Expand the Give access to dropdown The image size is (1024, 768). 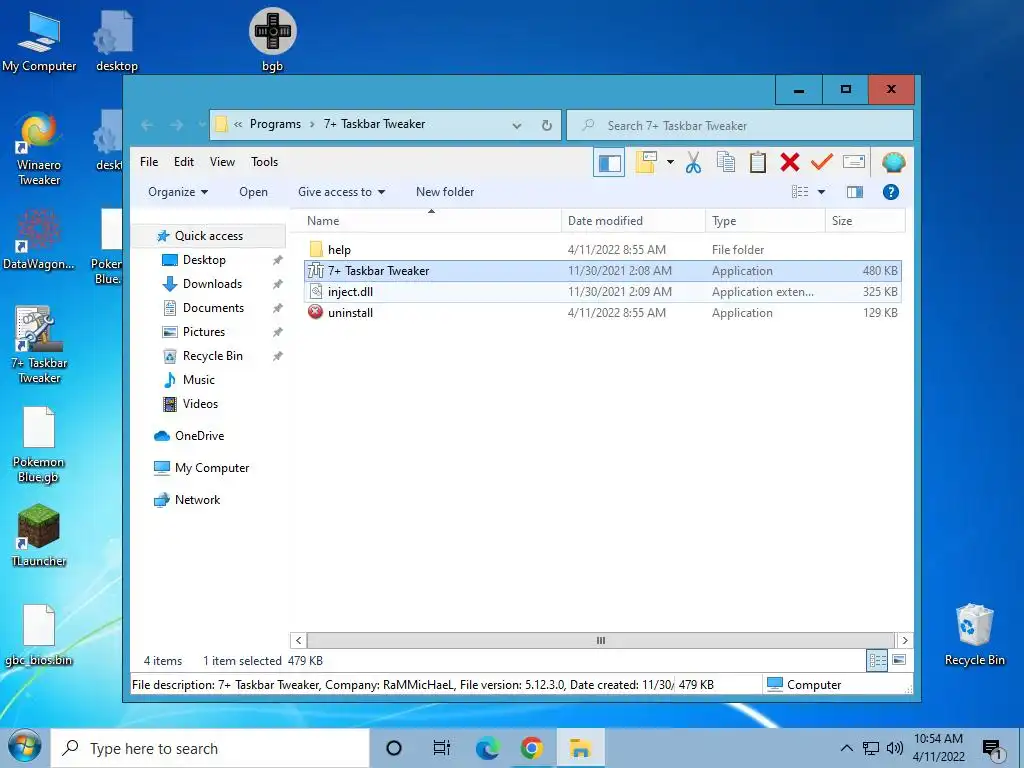pos(342,192)
